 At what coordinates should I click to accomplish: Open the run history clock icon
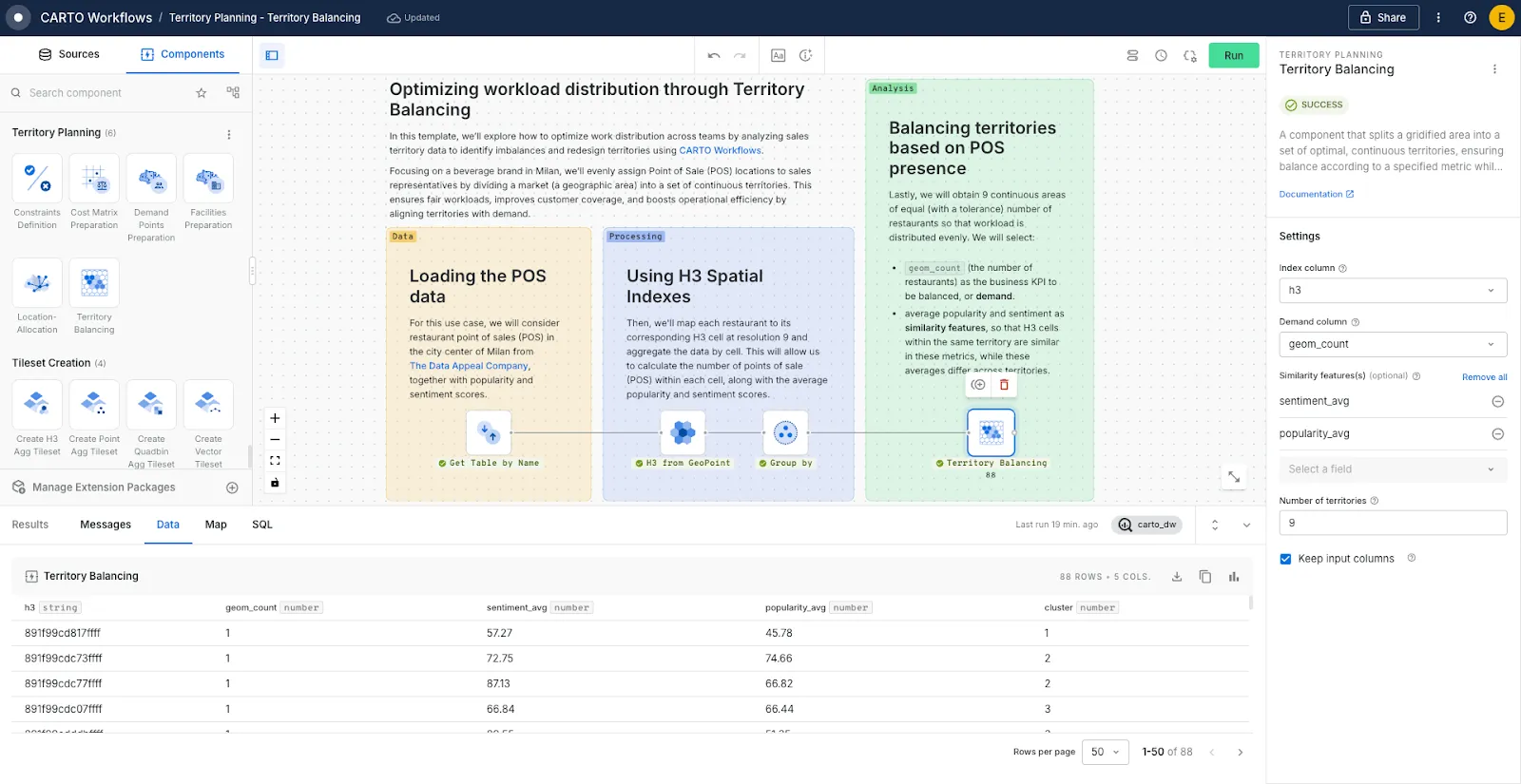click(x=1161, y=55)
